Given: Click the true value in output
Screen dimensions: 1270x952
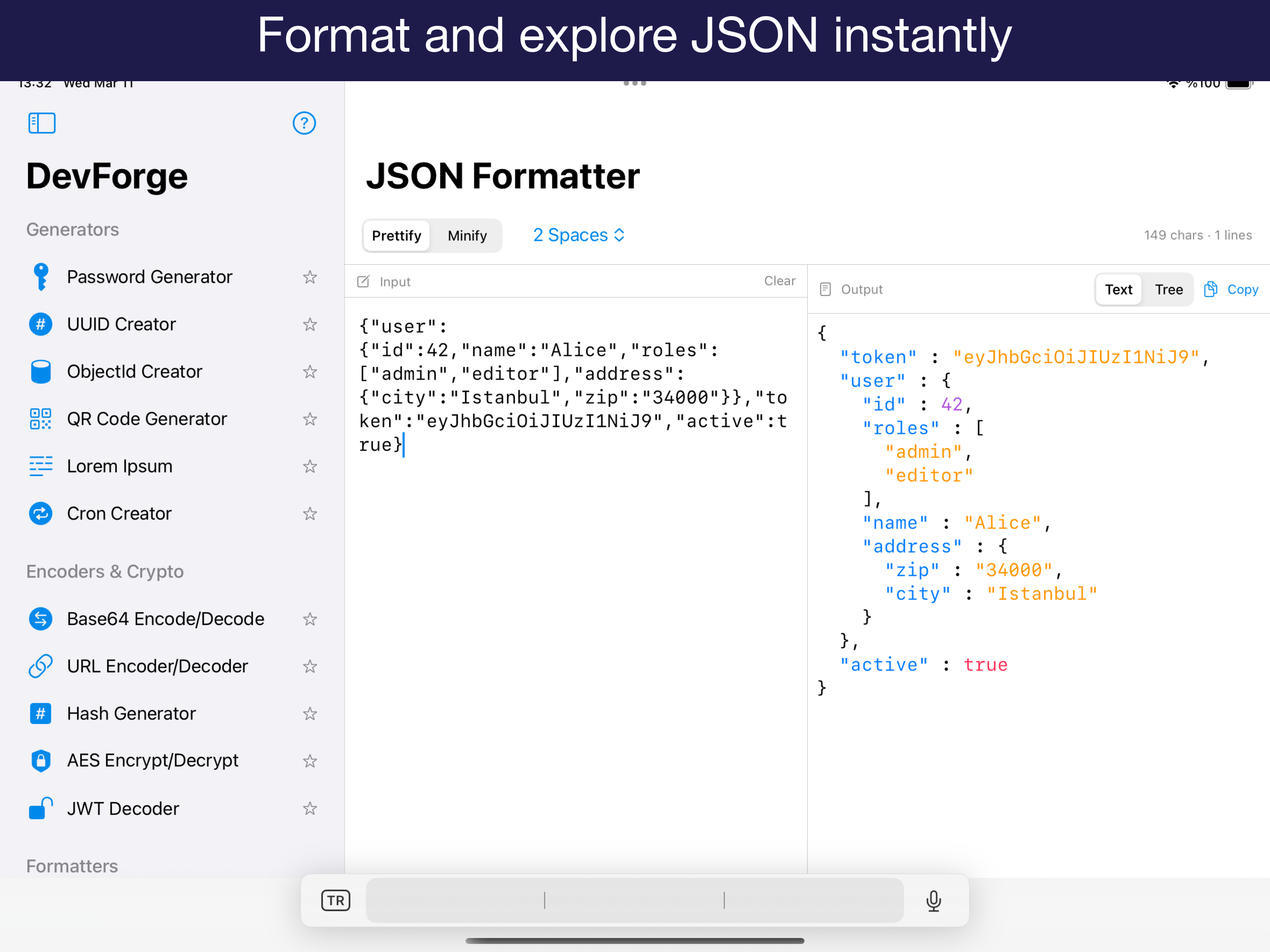Looking at the screenshot, I should coord(985,665).
